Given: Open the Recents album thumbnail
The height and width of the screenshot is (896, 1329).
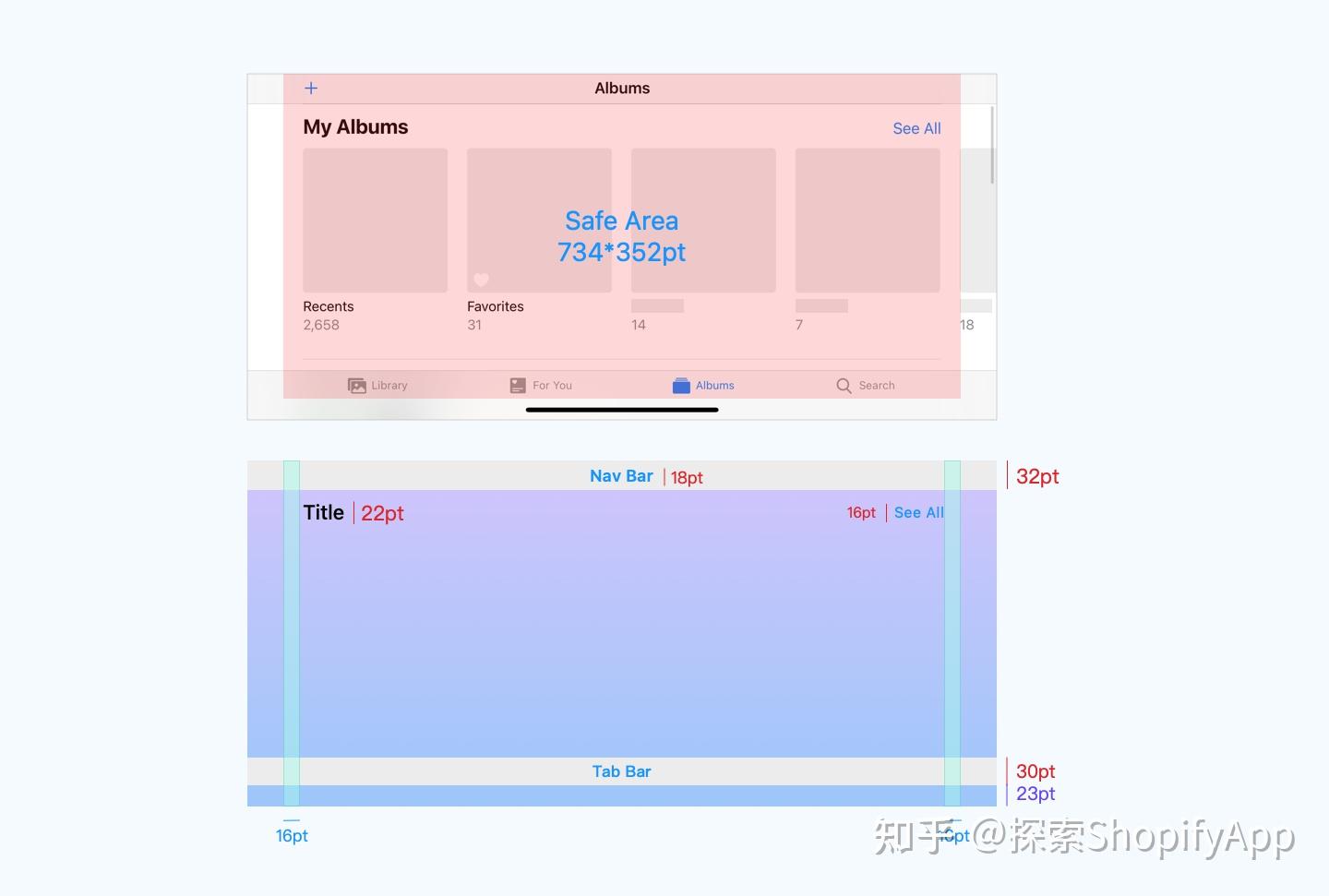Looking at the screenshot, I should (x=375, y=221).
